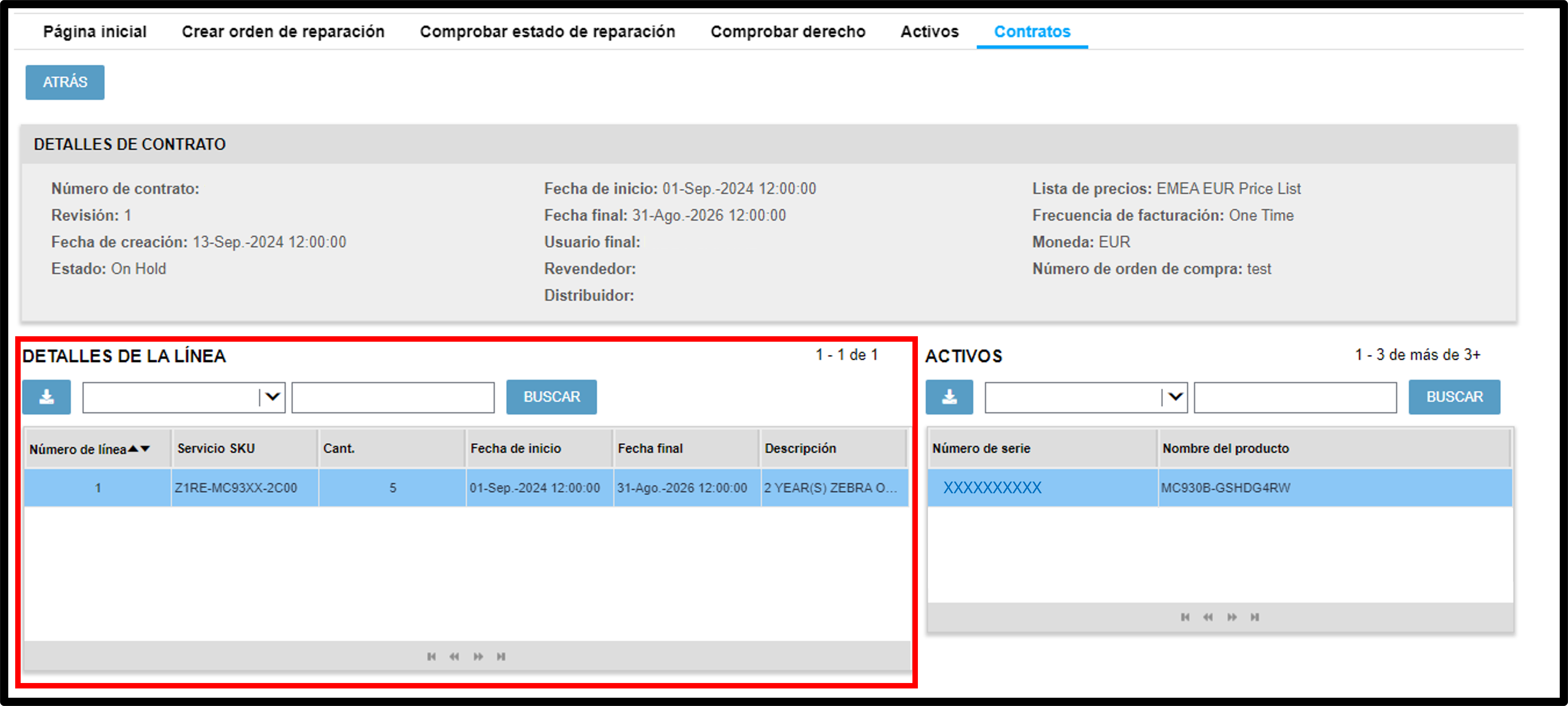The image size is (1568, 706).
Task: Select the cell 01-Sep.-2024 12:00:00 in line row
Action: [x=539, y=487]
